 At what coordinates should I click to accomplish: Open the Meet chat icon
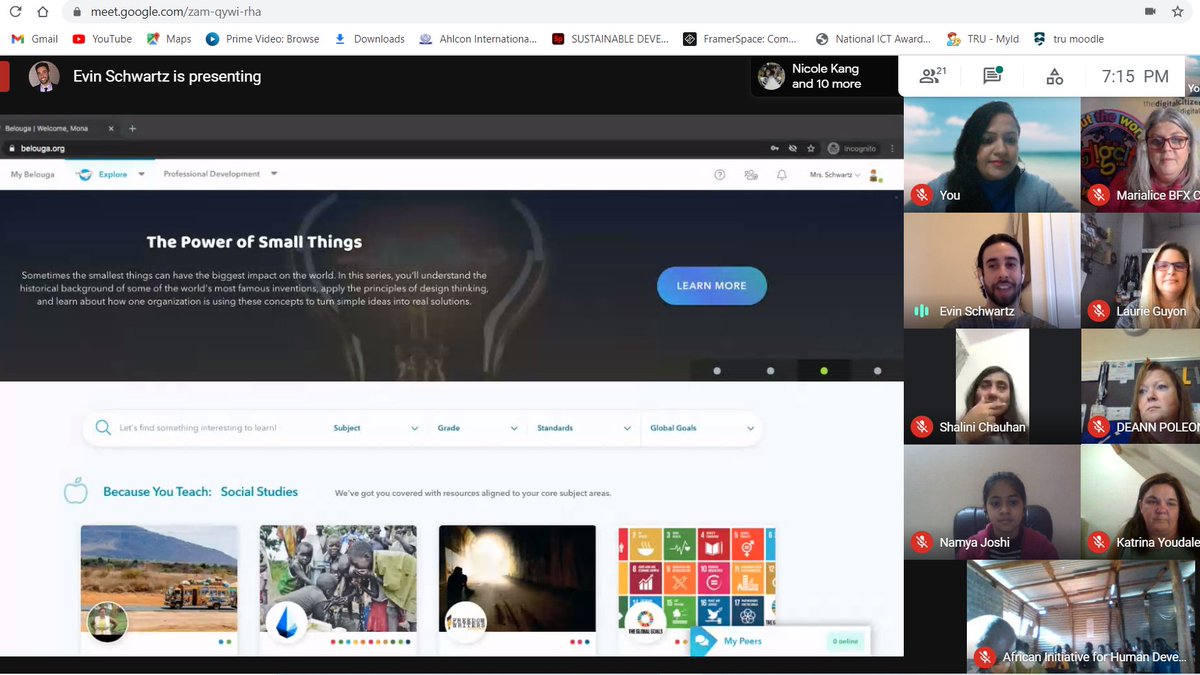pyautogui.click(x=992, y=76)
